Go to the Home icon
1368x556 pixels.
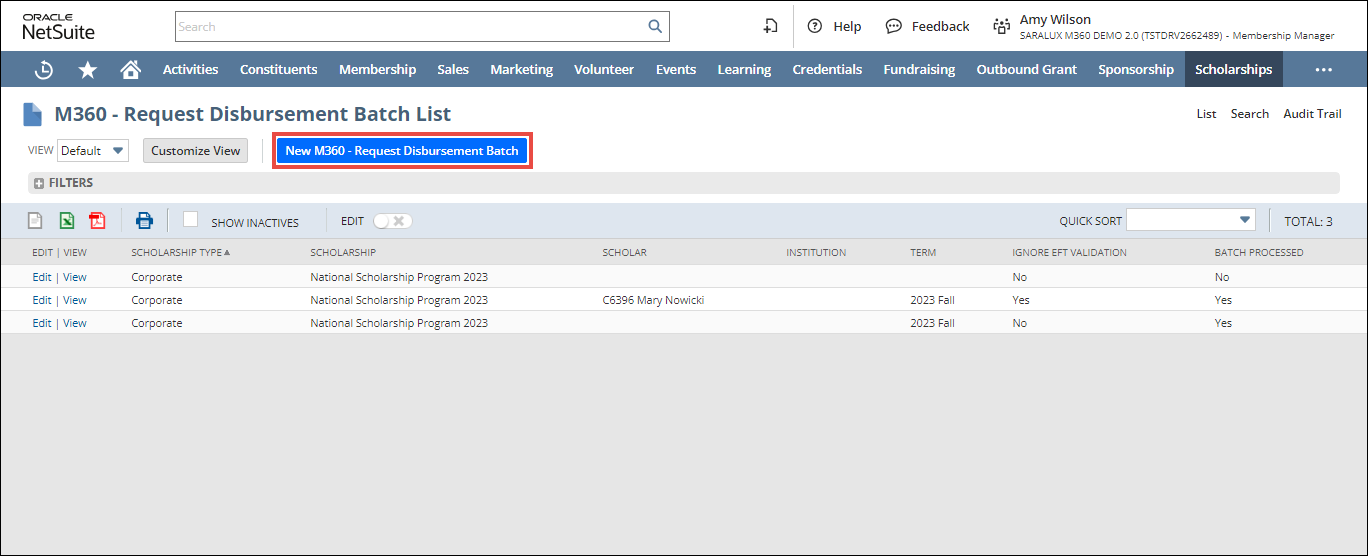[x=130, y=70]
